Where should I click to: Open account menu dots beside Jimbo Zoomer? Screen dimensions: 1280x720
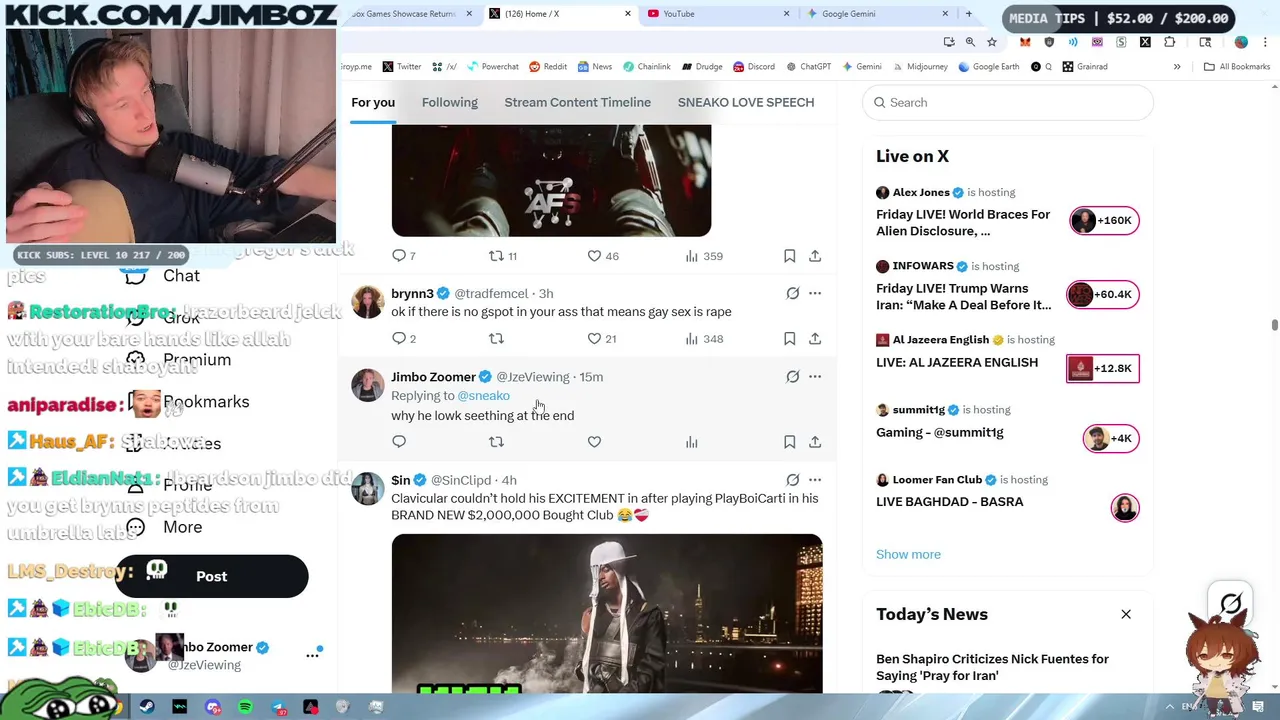(312, 655)
